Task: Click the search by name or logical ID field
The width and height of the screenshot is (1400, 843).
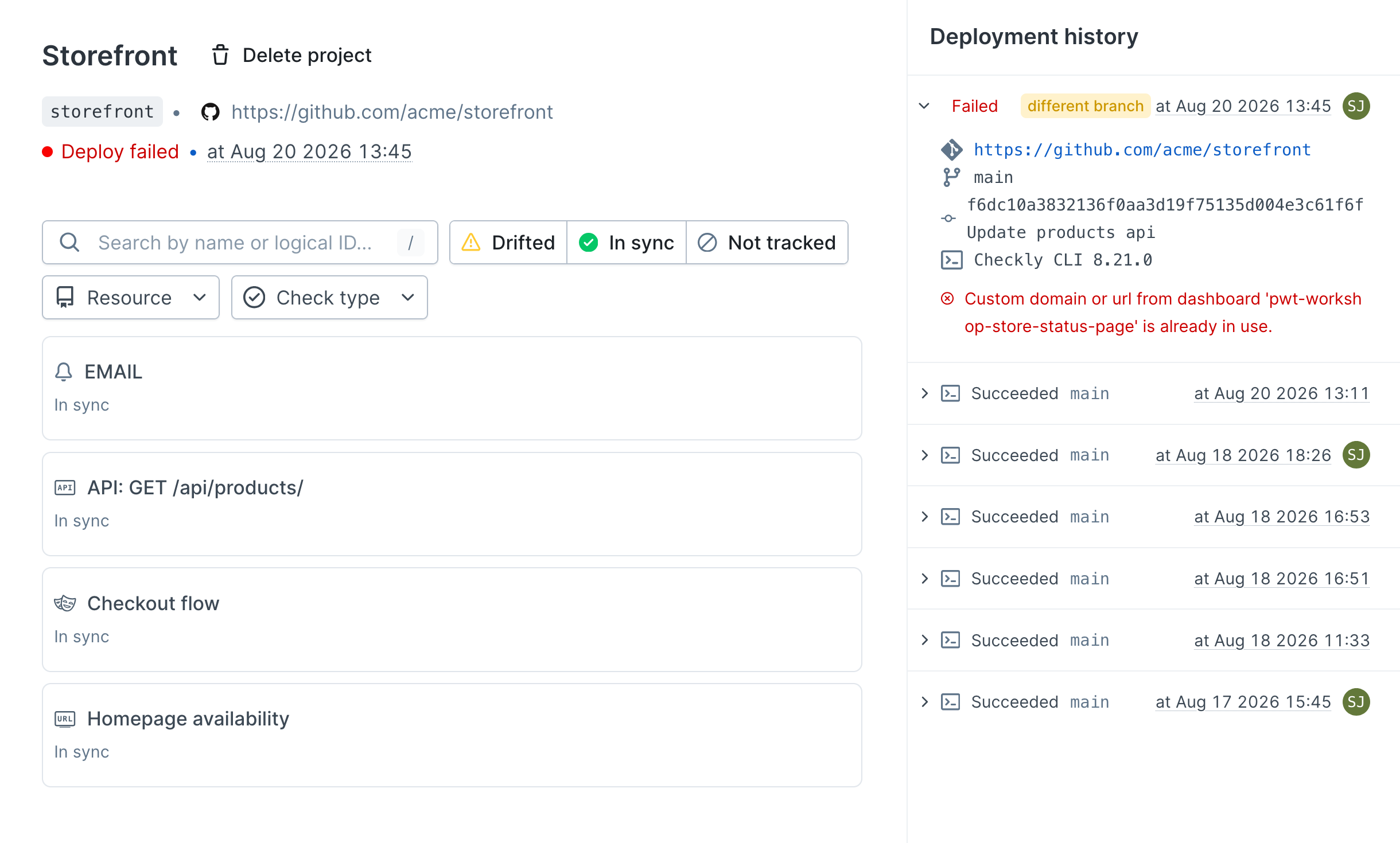Action: click(x=240, y=242)
